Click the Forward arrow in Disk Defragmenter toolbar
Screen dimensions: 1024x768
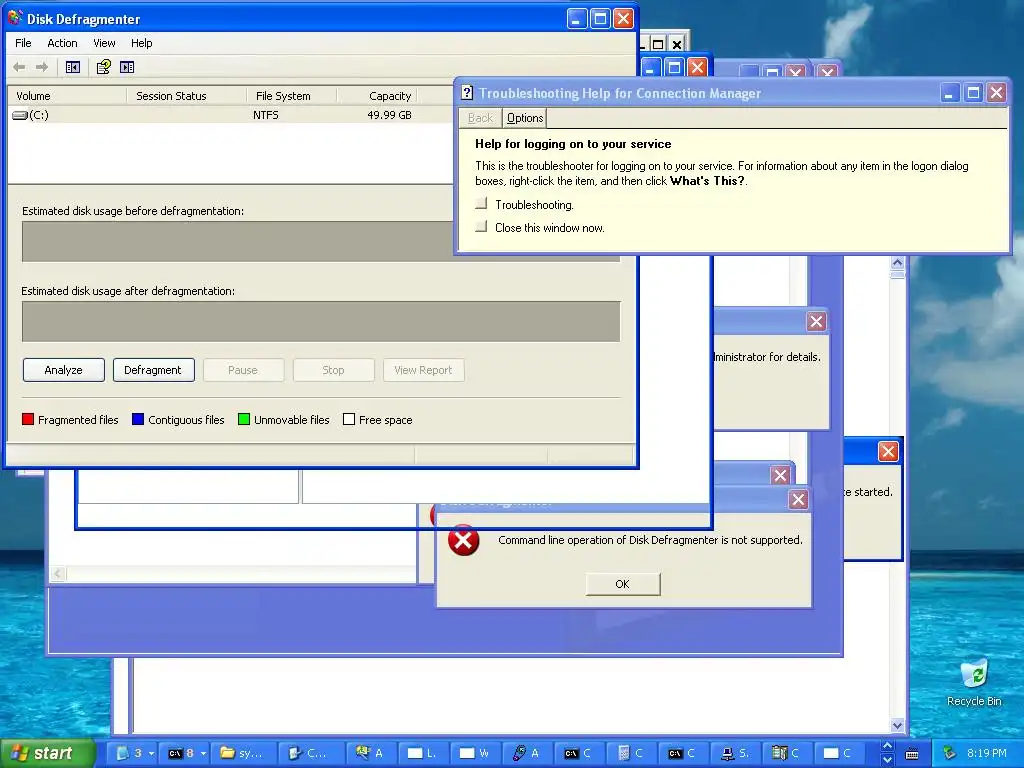coord(42,67)
